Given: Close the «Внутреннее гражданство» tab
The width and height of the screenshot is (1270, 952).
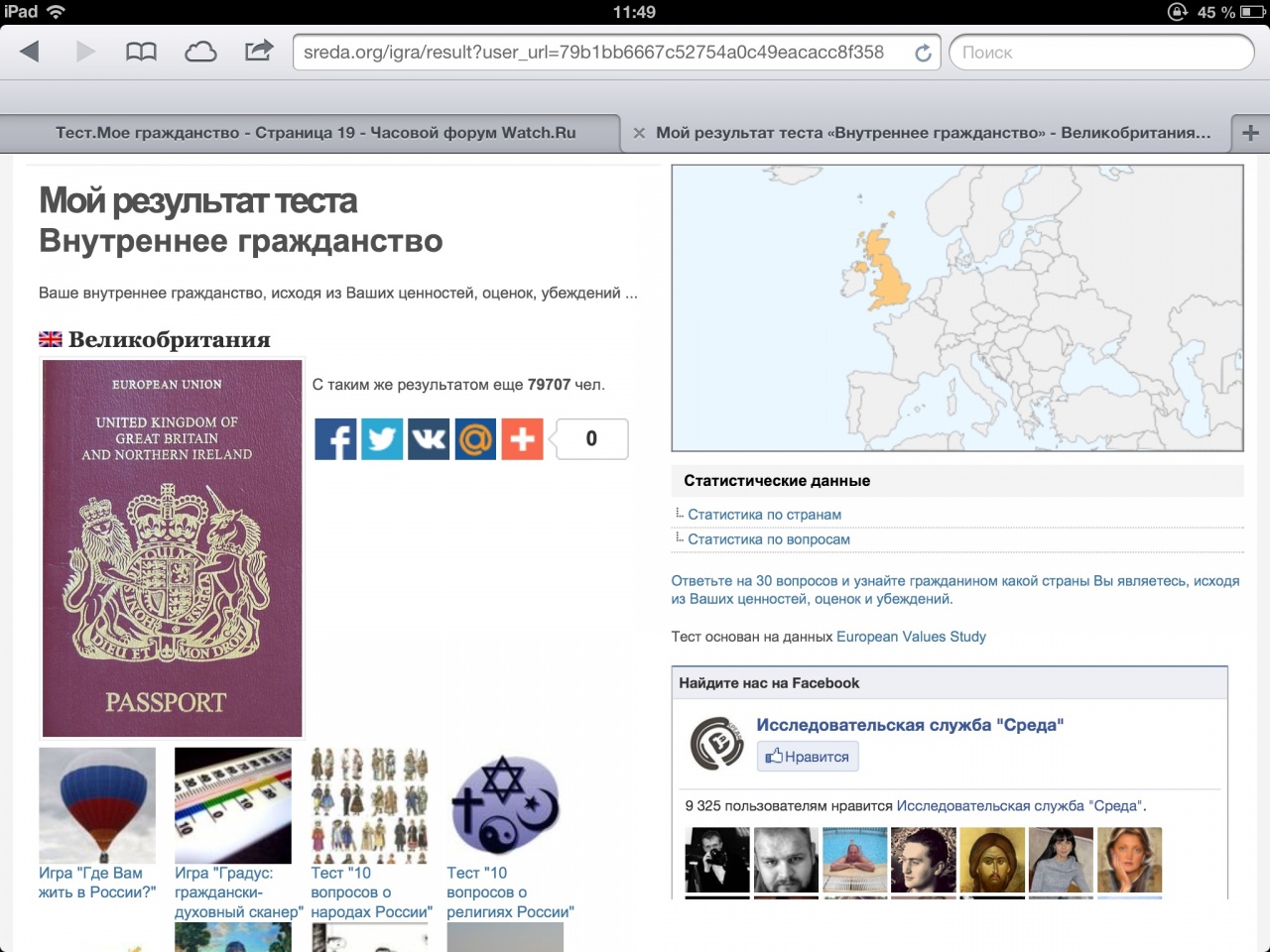Looking at the screenshot, I should click(639, 133).
